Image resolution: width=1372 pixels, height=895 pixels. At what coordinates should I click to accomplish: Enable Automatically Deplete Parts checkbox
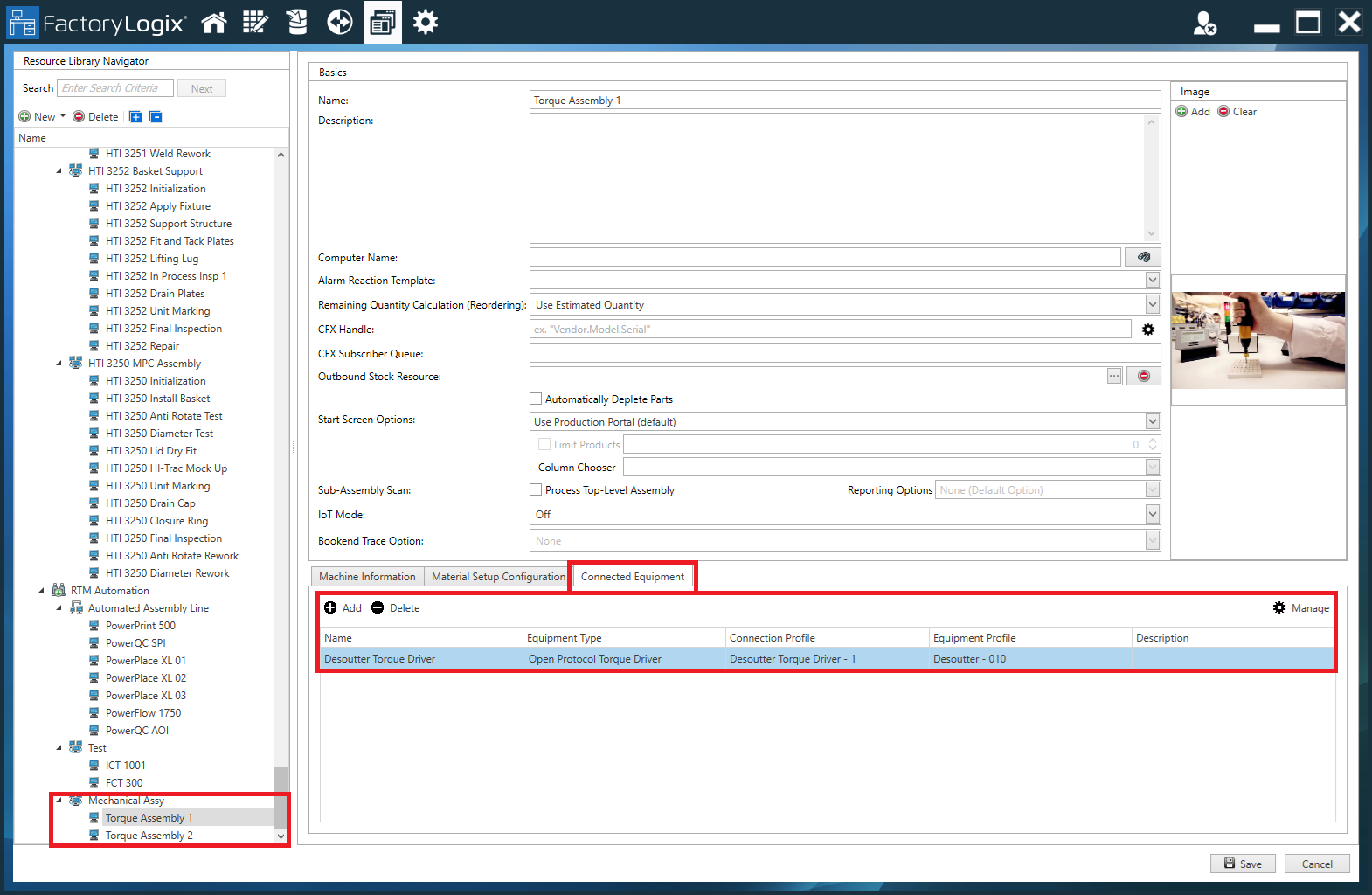[x=537, y=399]
